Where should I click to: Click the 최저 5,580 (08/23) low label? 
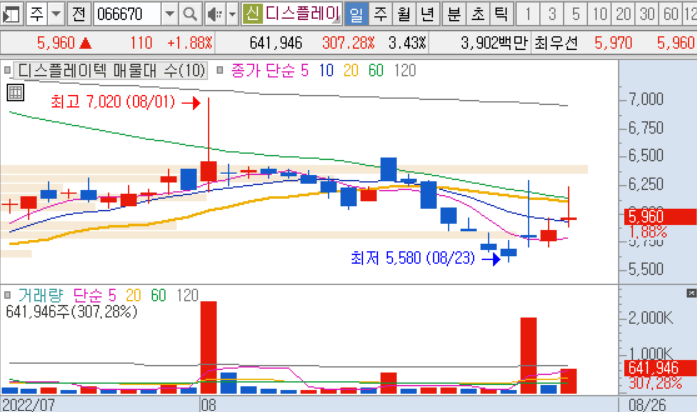(413, 258)
